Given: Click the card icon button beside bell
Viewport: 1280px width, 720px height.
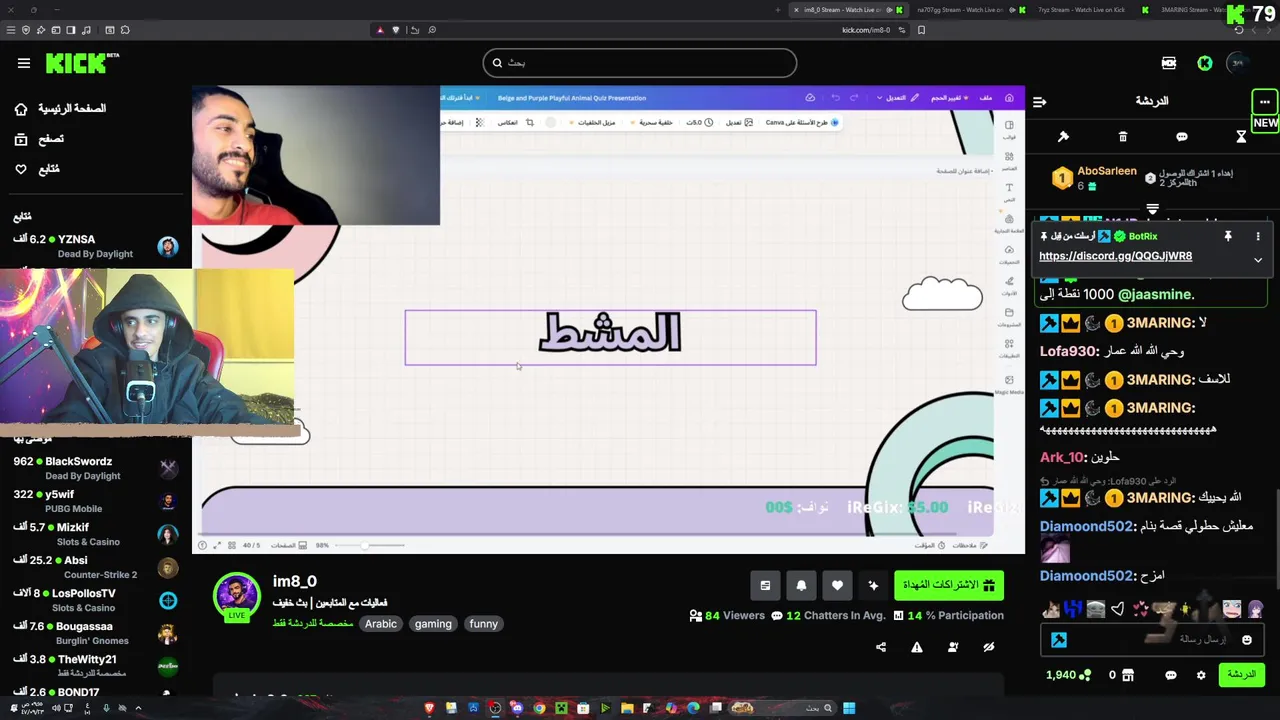Looking at the screenshot, I should [765, 585].
